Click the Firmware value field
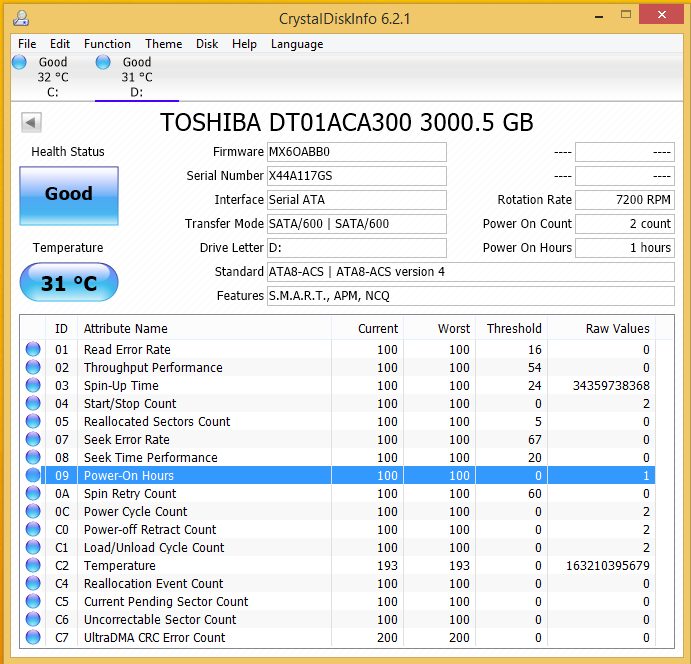Viewport: 691px width, 664px height. click(x=356, y=152)
